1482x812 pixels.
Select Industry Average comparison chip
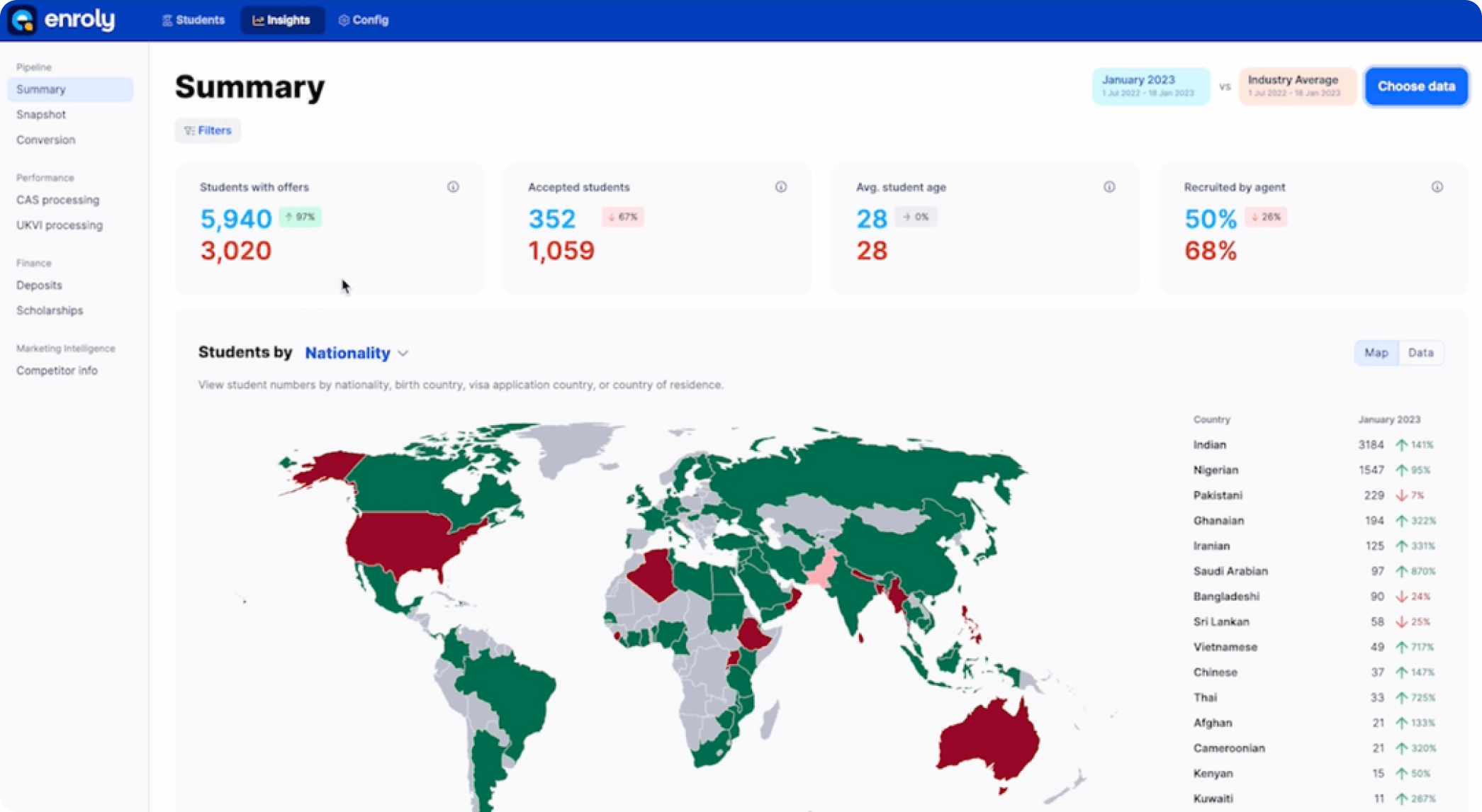coord(1297,86)
